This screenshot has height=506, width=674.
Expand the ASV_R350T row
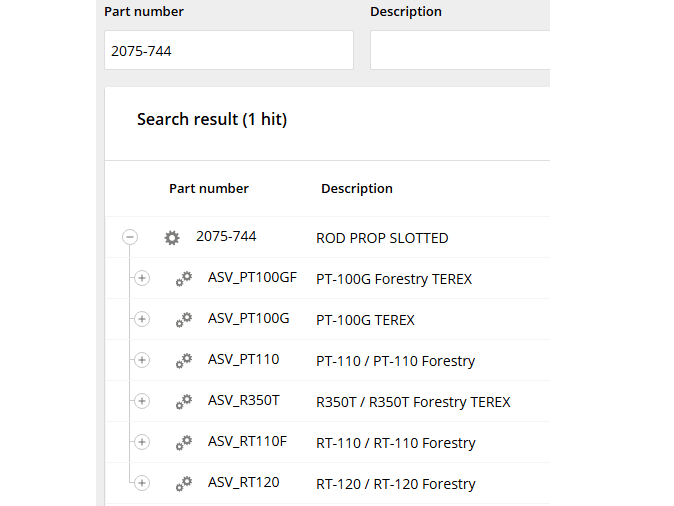point(142,402)
